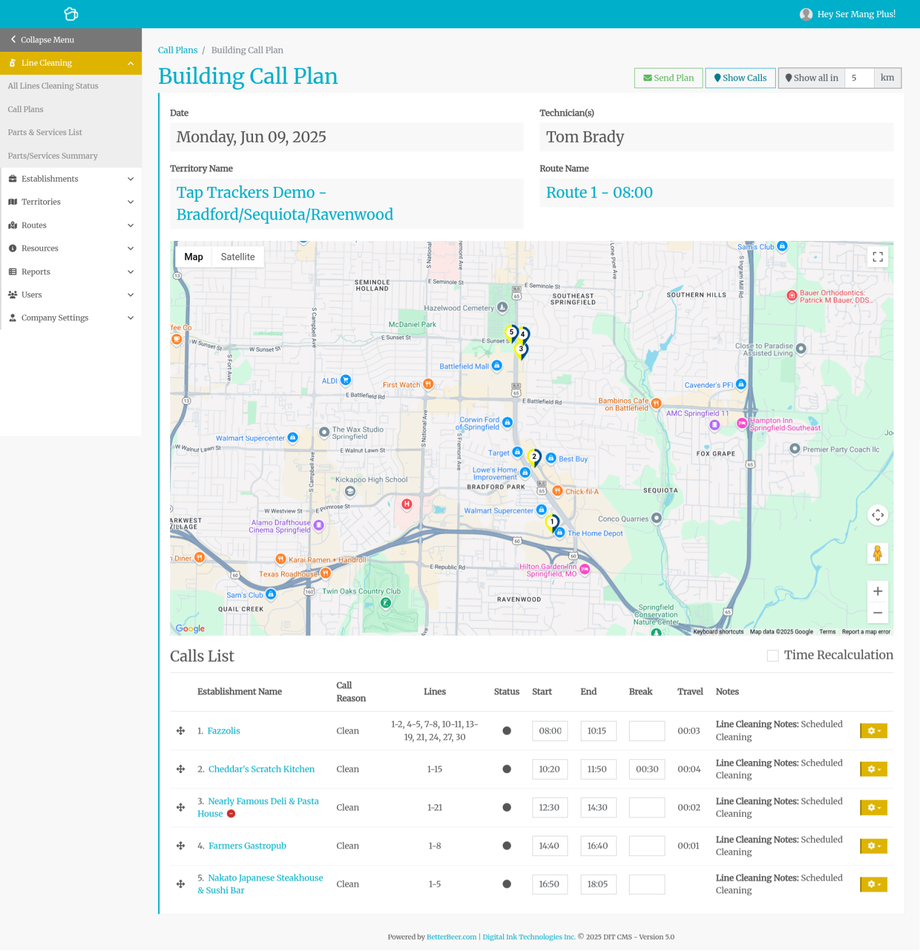Click the drag handle for Fazzolis row
Viewport: 920px width, 951px height.
181,731
